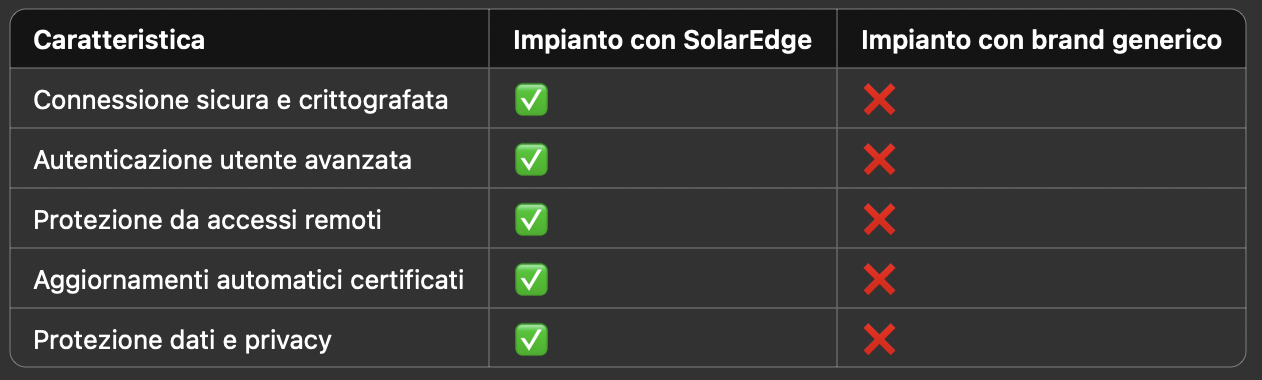Click the Protezione da accessi remoti text
This screenshot has height=380, width=1262.
(208, 220)
